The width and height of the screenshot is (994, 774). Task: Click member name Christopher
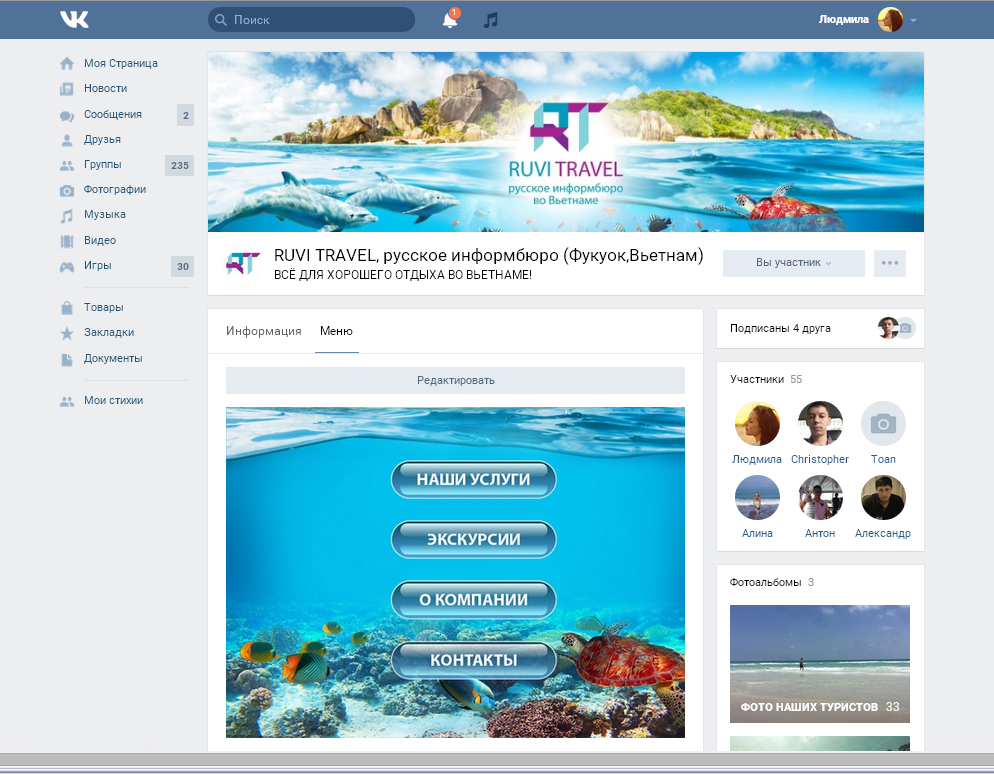(x=820, y=460)
